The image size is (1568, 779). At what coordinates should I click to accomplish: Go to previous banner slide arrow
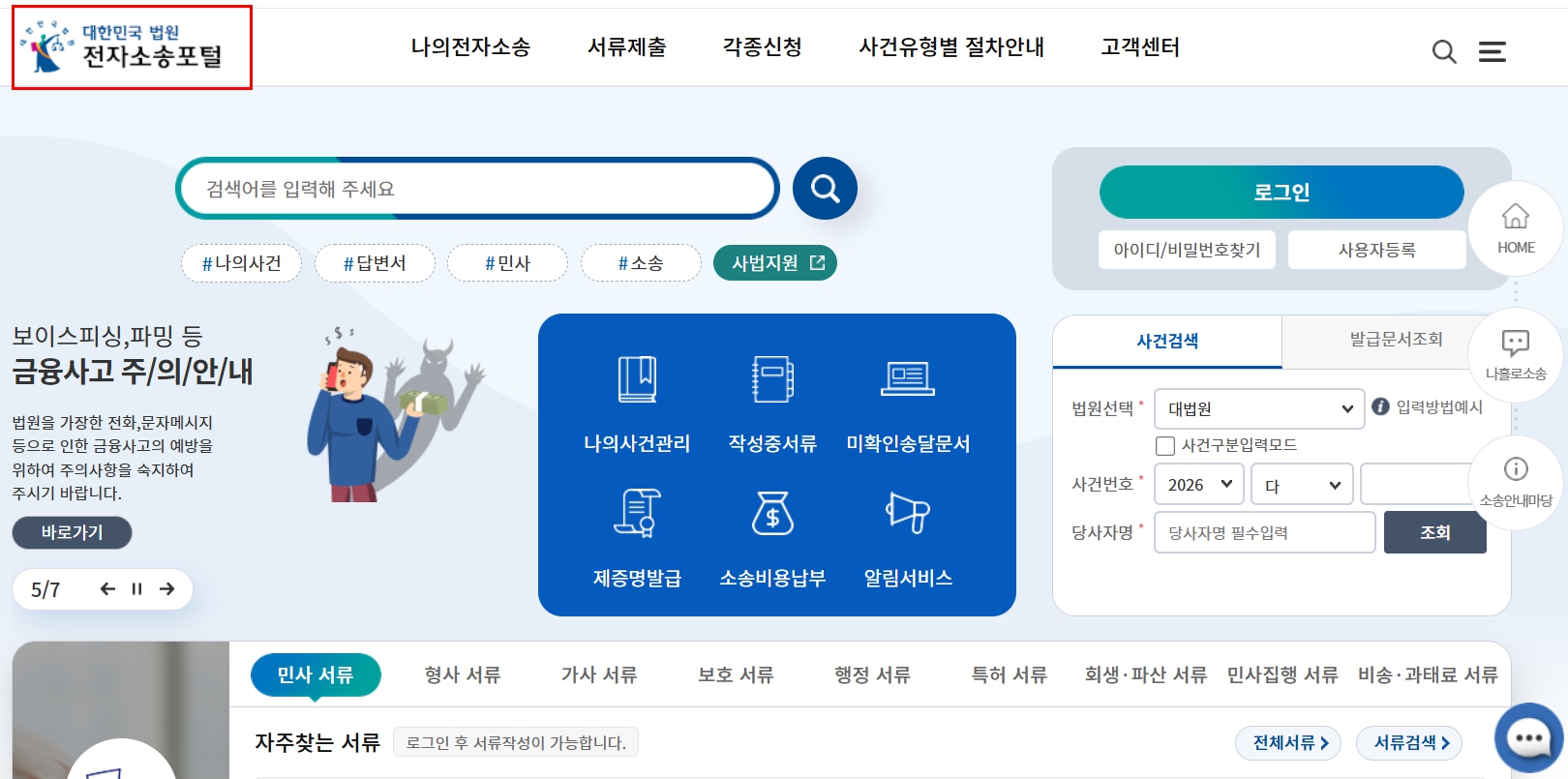(x=107, y=588)
